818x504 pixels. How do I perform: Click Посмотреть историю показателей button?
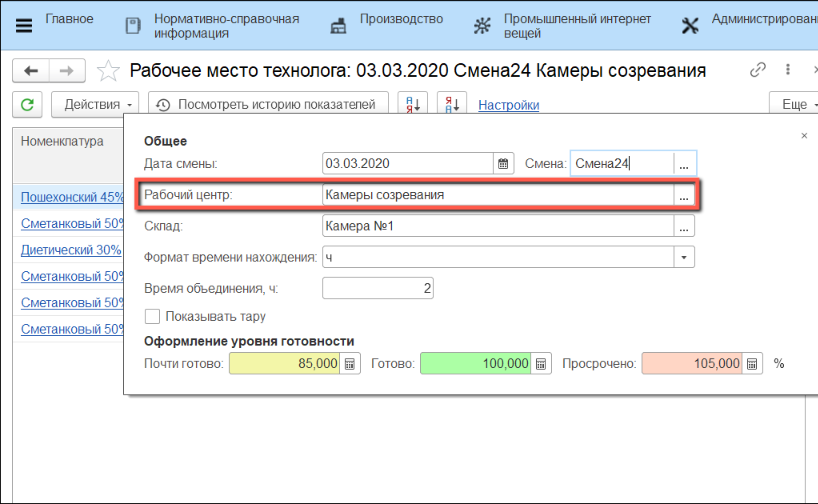click(268, 104)
